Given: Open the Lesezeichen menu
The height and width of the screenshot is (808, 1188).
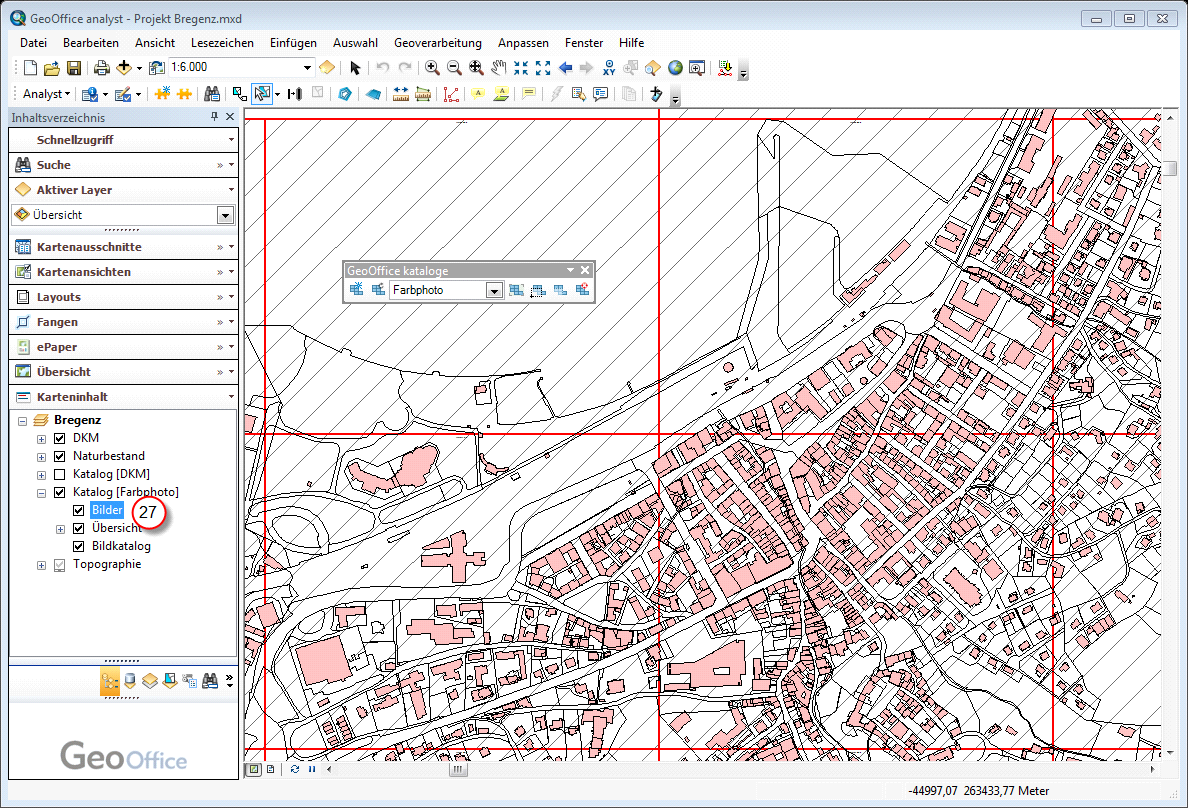Looking at the screenshot, I should 222,43.
